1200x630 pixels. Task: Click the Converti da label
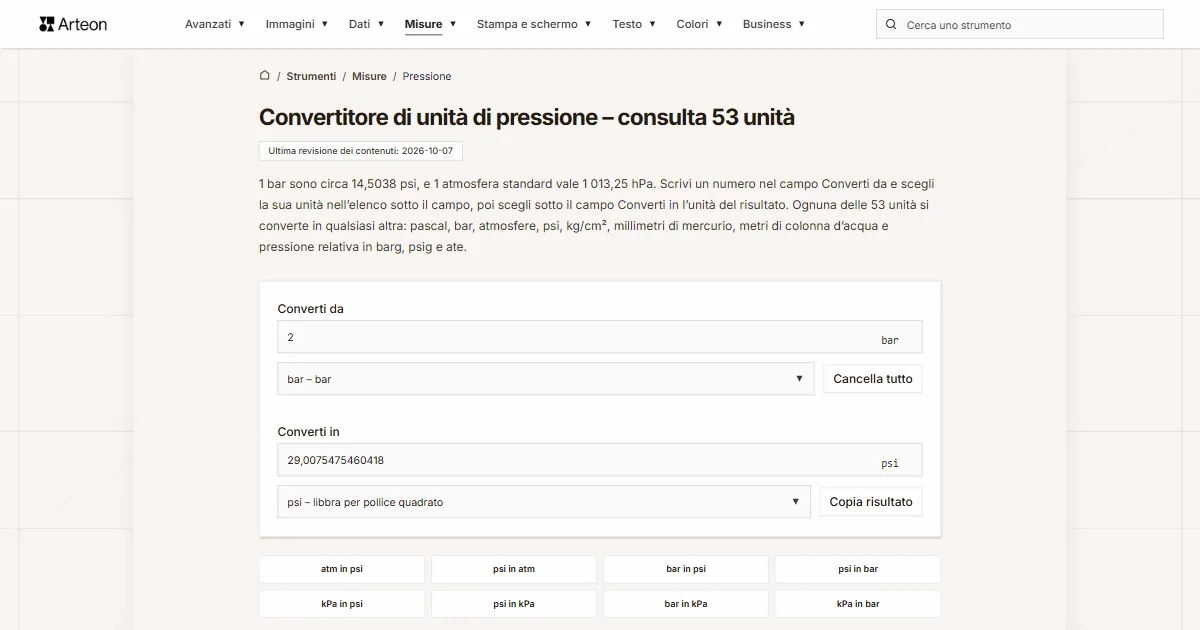pyautogui.click(x=311, y=309)
